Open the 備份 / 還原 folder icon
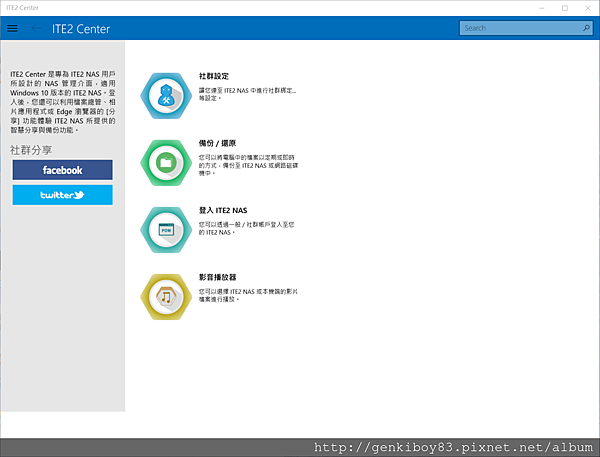 [x=166, y=163]
